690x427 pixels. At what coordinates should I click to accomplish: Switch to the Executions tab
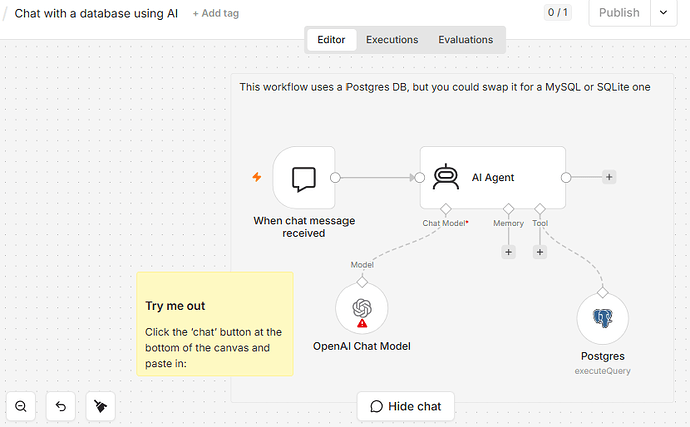coord(392,40)
